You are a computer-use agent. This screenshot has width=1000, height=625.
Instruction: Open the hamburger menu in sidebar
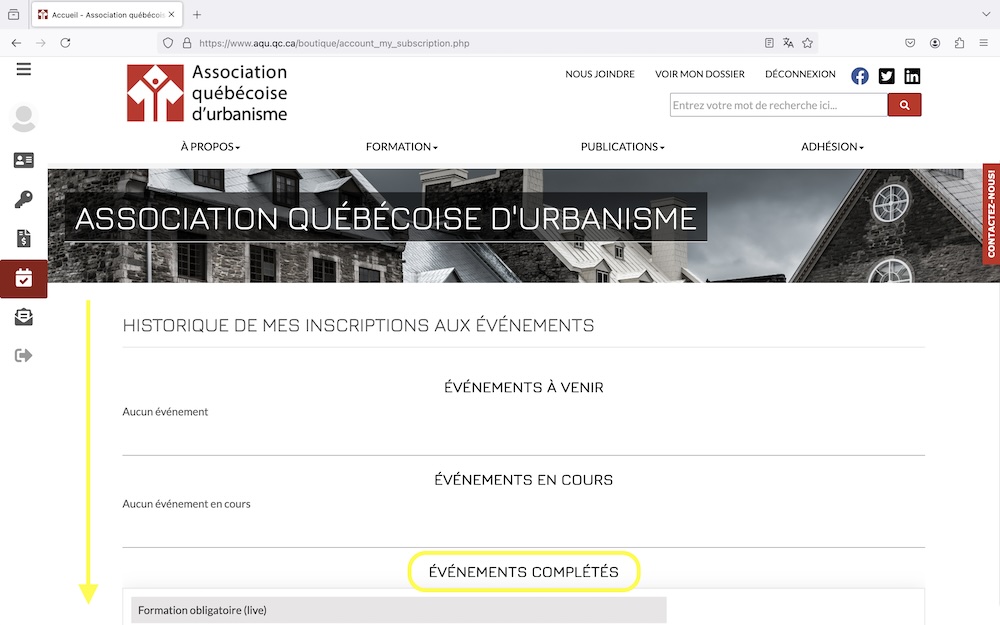23,69
